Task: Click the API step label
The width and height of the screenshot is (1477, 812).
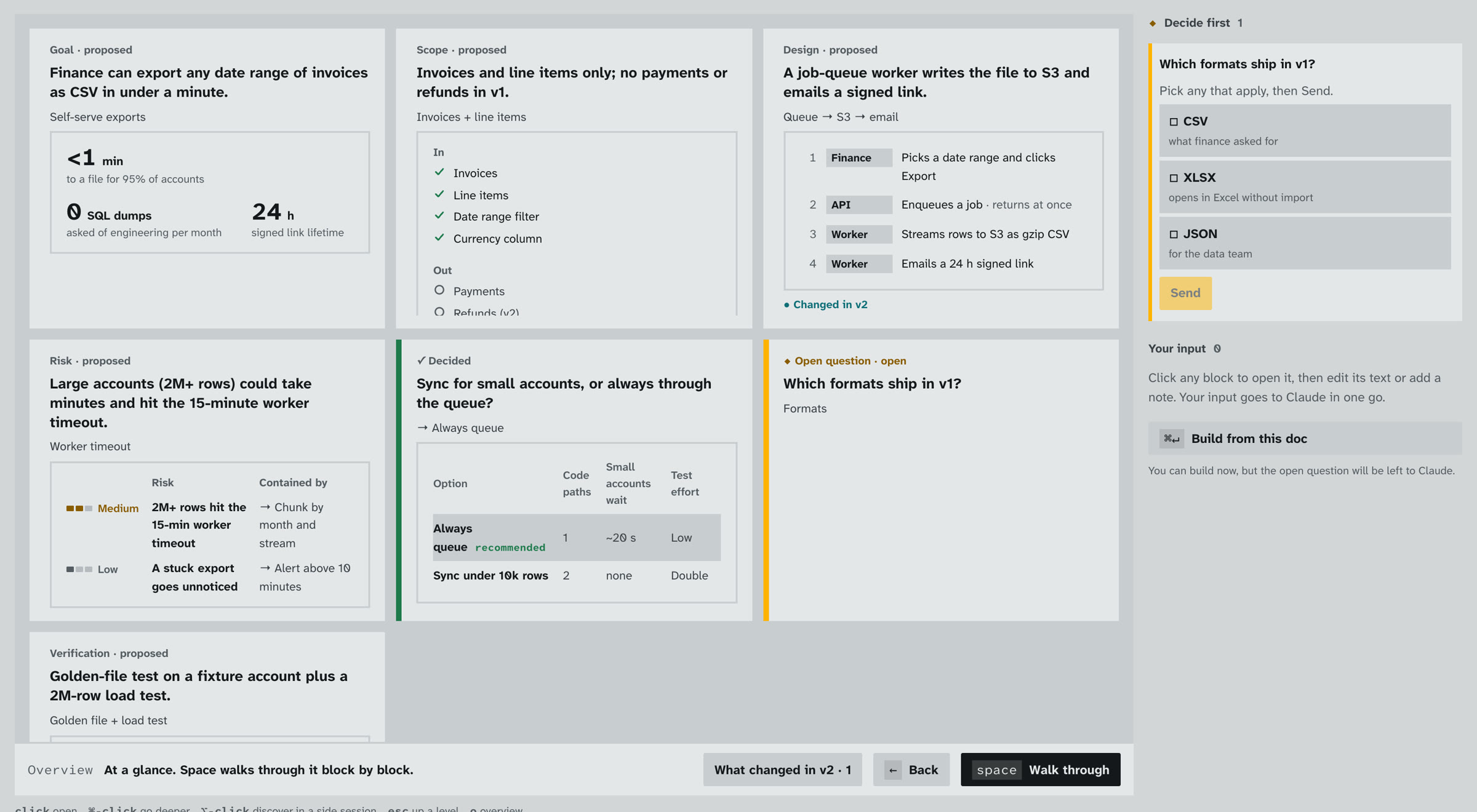Action: [x=859, y=205]
